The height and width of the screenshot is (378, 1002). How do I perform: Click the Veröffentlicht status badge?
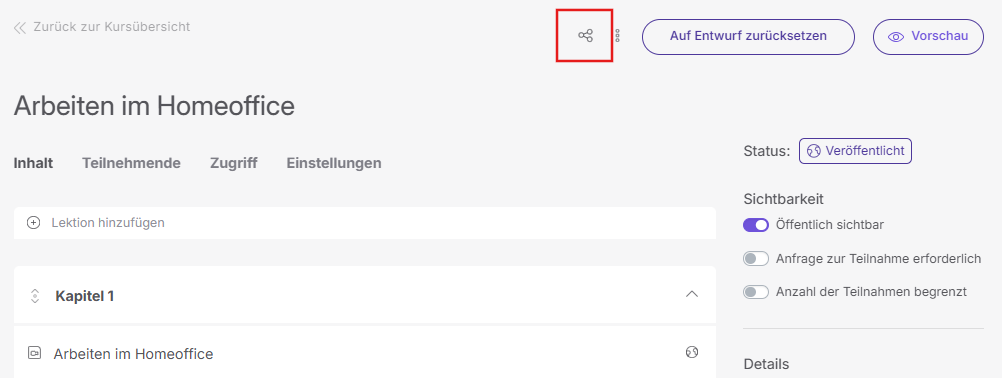[855, 151]
